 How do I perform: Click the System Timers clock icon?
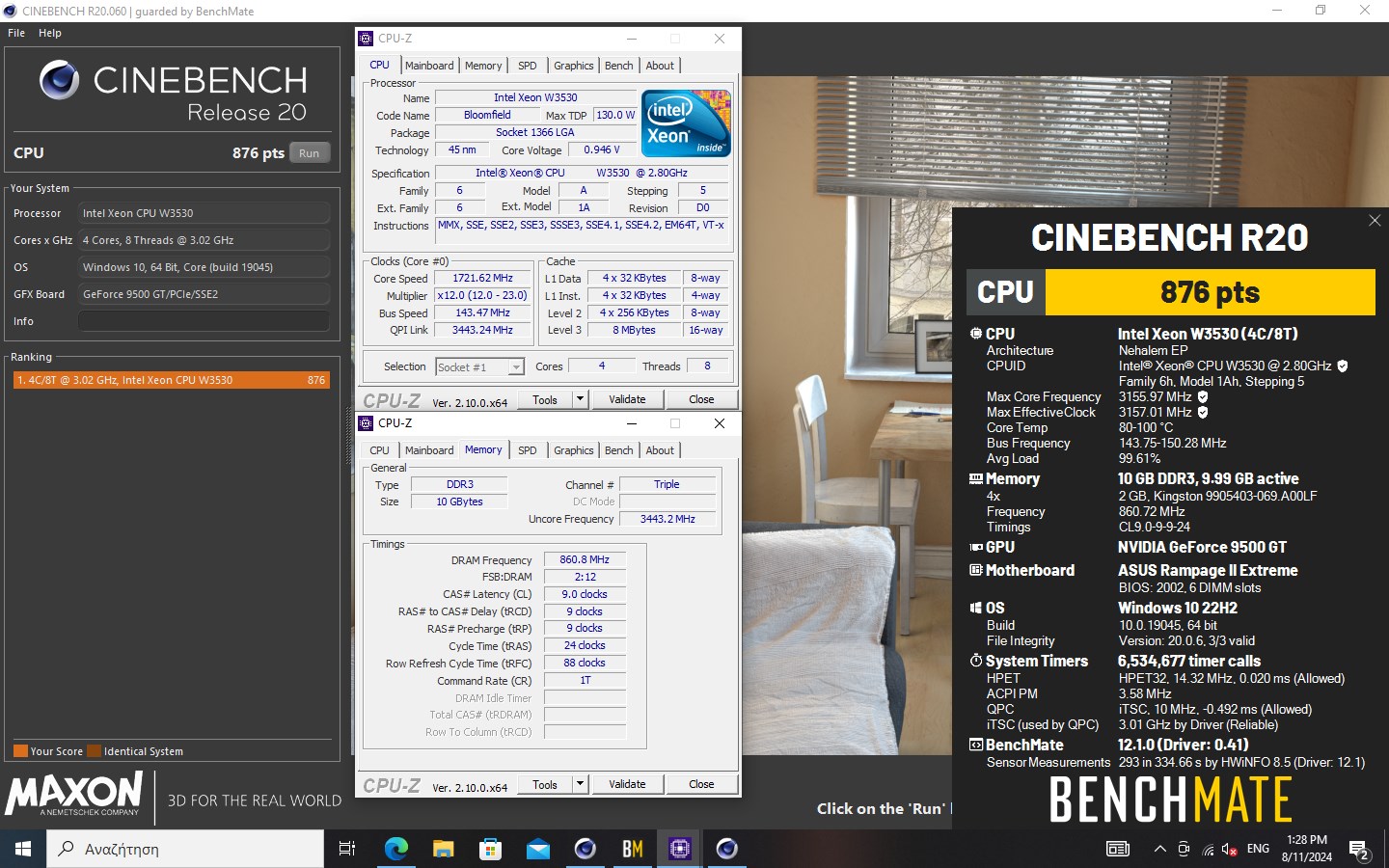[975, 661]
